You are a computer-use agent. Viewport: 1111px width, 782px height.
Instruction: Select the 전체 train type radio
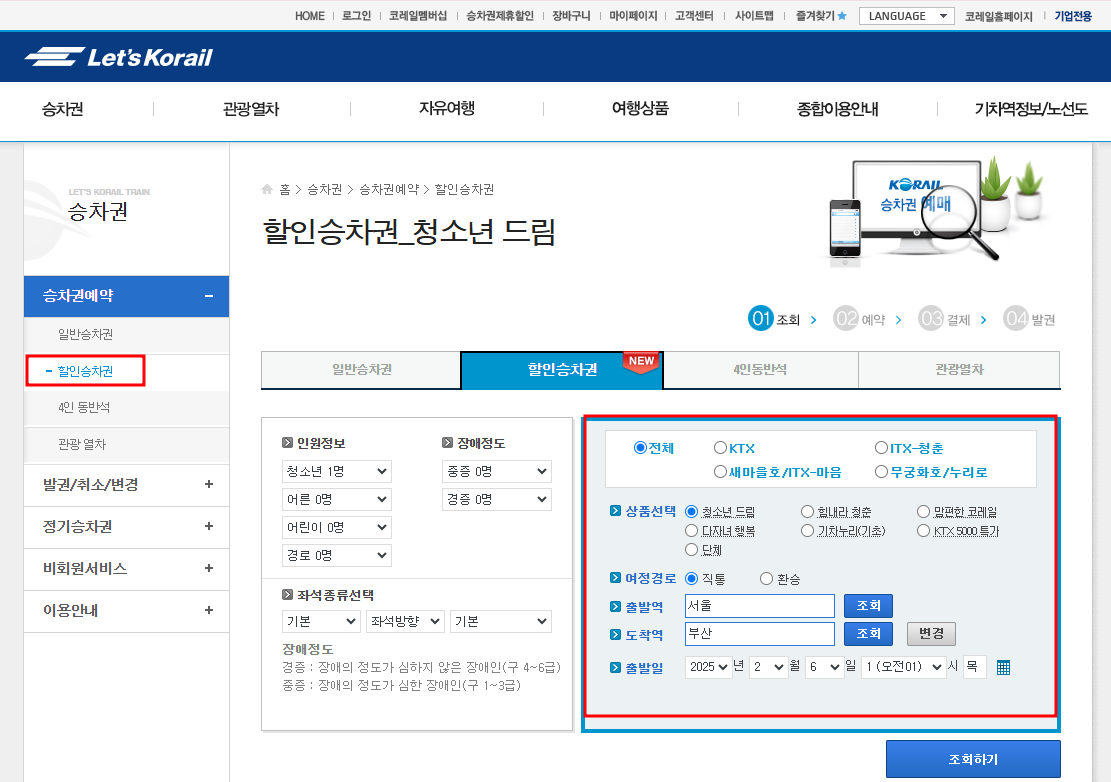coord(640,448)
